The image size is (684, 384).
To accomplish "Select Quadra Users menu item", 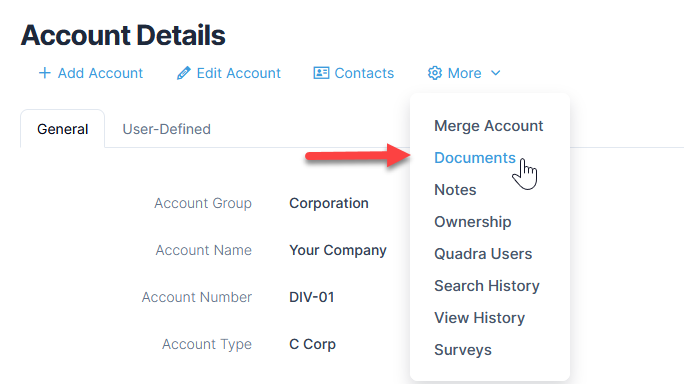I will (x=483, y=254).
